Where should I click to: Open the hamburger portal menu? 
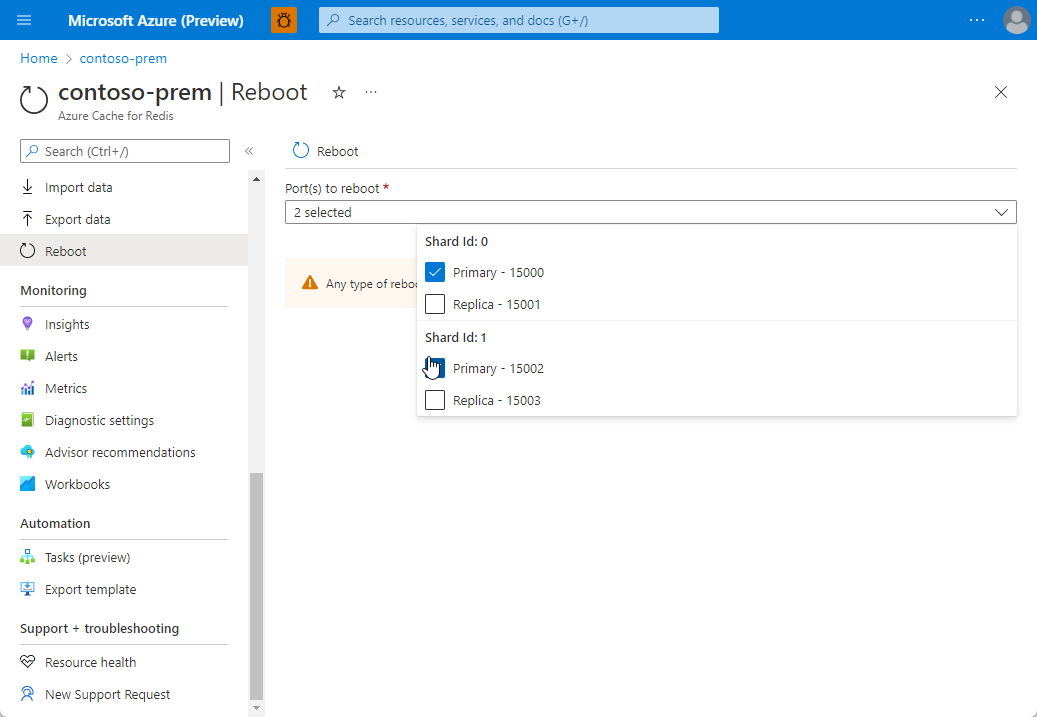pos(25,20)
